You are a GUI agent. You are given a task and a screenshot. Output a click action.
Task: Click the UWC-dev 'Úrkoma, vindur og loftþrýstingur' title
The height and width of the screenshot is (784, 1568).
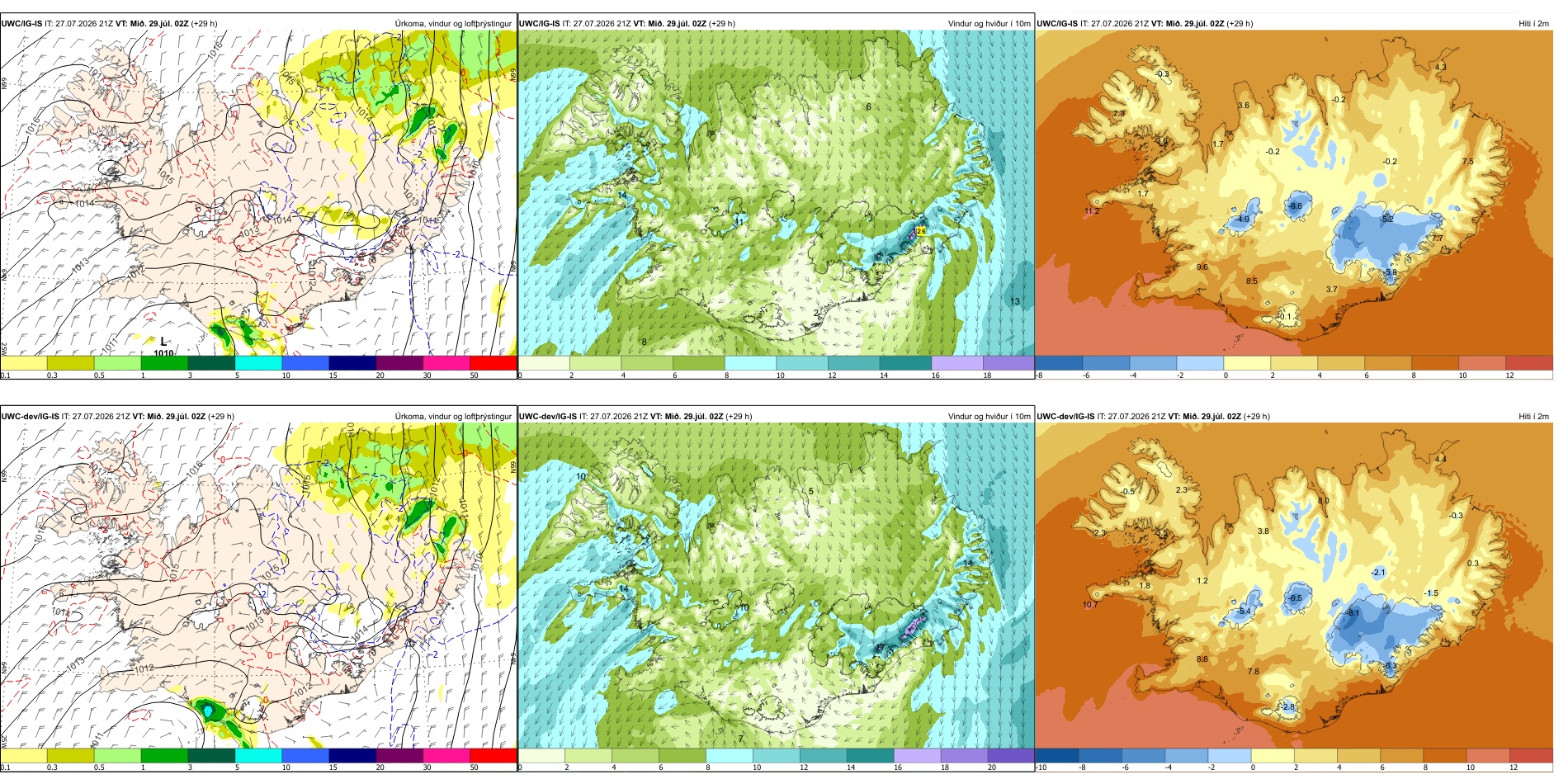coord(453,417)
